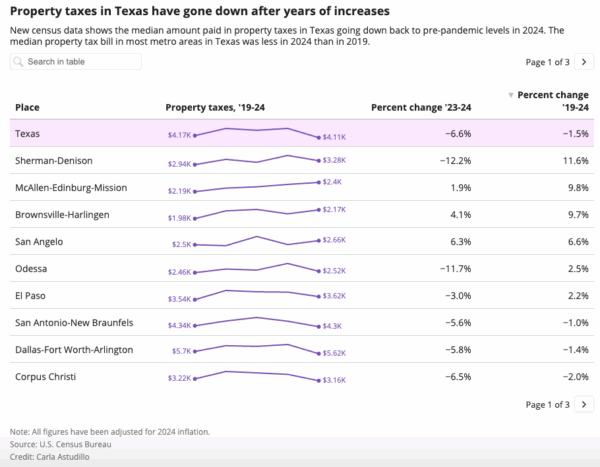
Task: Click sort arrow beside Percent change '19-24
Action: [x=512, y=94]
